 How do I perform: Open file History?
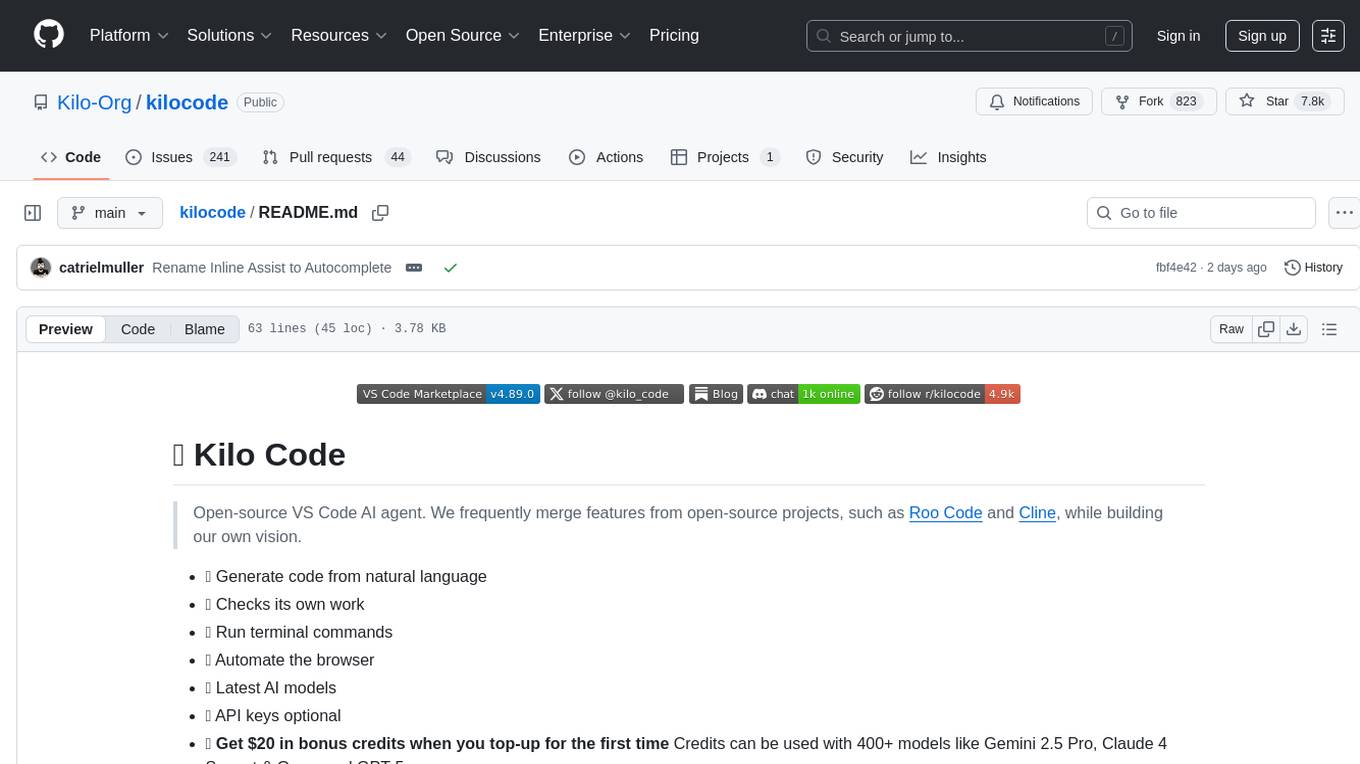click(x=1313, y=268)
